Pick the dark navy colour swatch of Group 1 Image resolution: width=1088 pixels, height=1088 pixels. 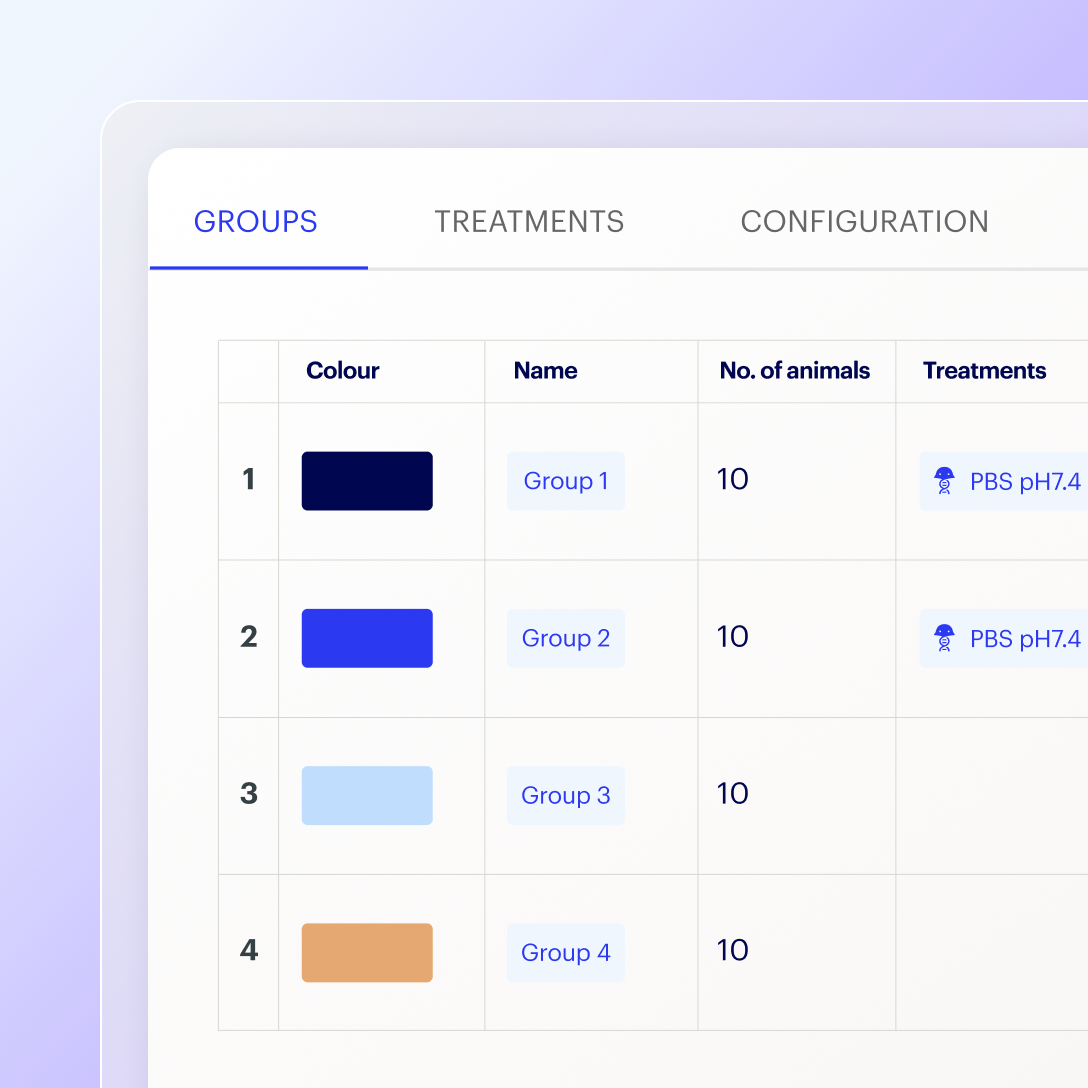pos(367,481)
